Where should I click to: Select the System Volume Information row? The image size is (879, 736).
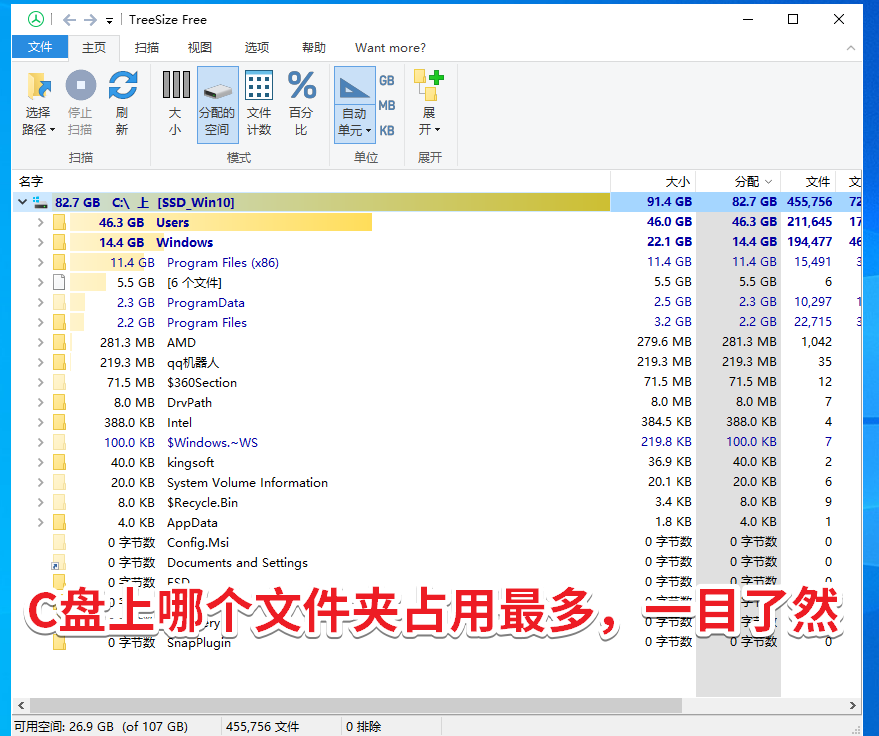click(437, 483)
